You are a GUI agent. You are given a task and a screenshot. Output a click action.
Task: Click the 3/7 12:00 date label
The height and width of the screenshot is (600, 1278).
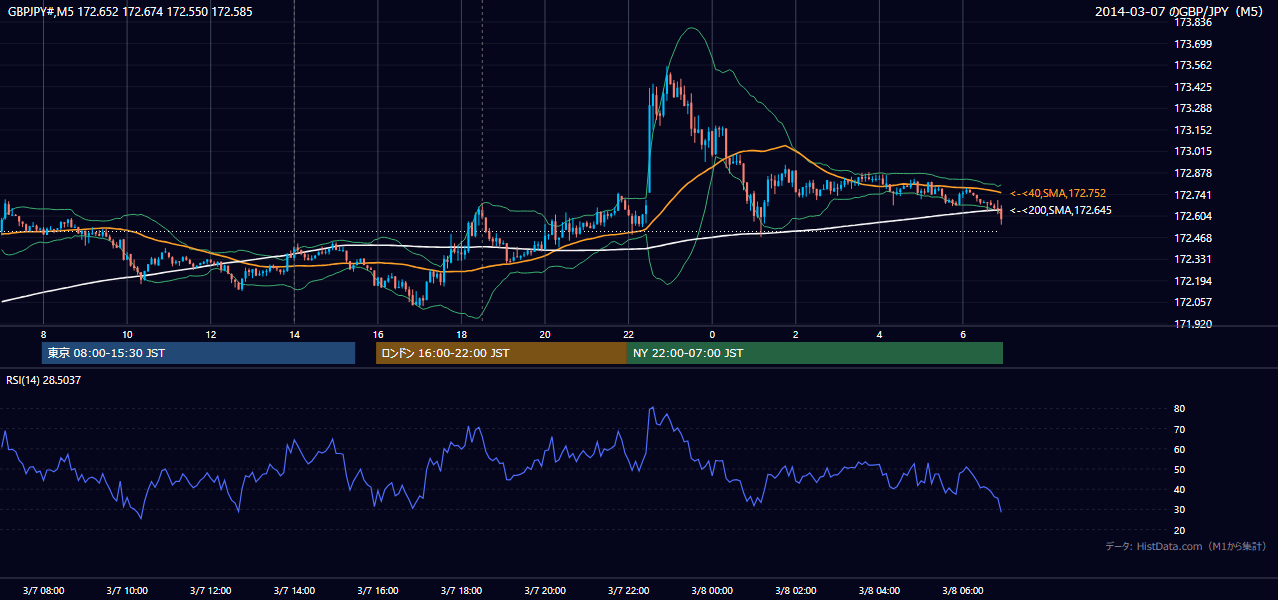[210, 591]
